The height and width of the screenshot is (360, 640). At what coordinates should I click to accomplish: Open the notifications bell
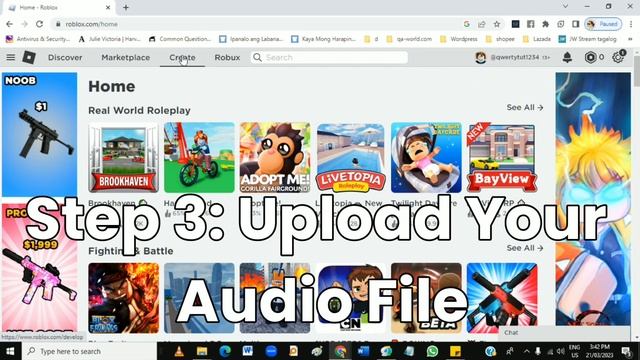[x=567, y=58]
